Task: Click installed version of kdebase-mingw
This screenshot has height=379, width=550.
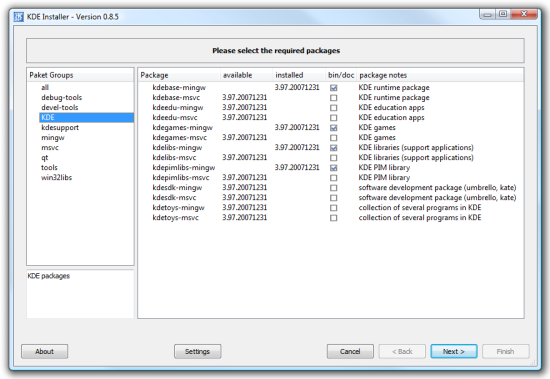Action: 297,87
